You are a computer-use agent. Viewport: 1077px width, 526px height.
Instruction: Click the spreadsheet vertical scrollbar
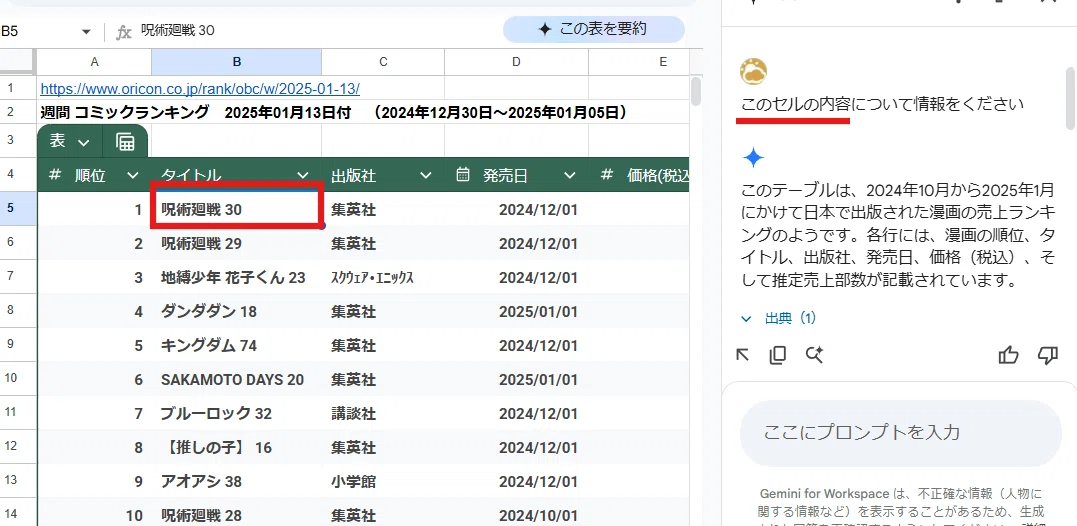tap(696, 91)
